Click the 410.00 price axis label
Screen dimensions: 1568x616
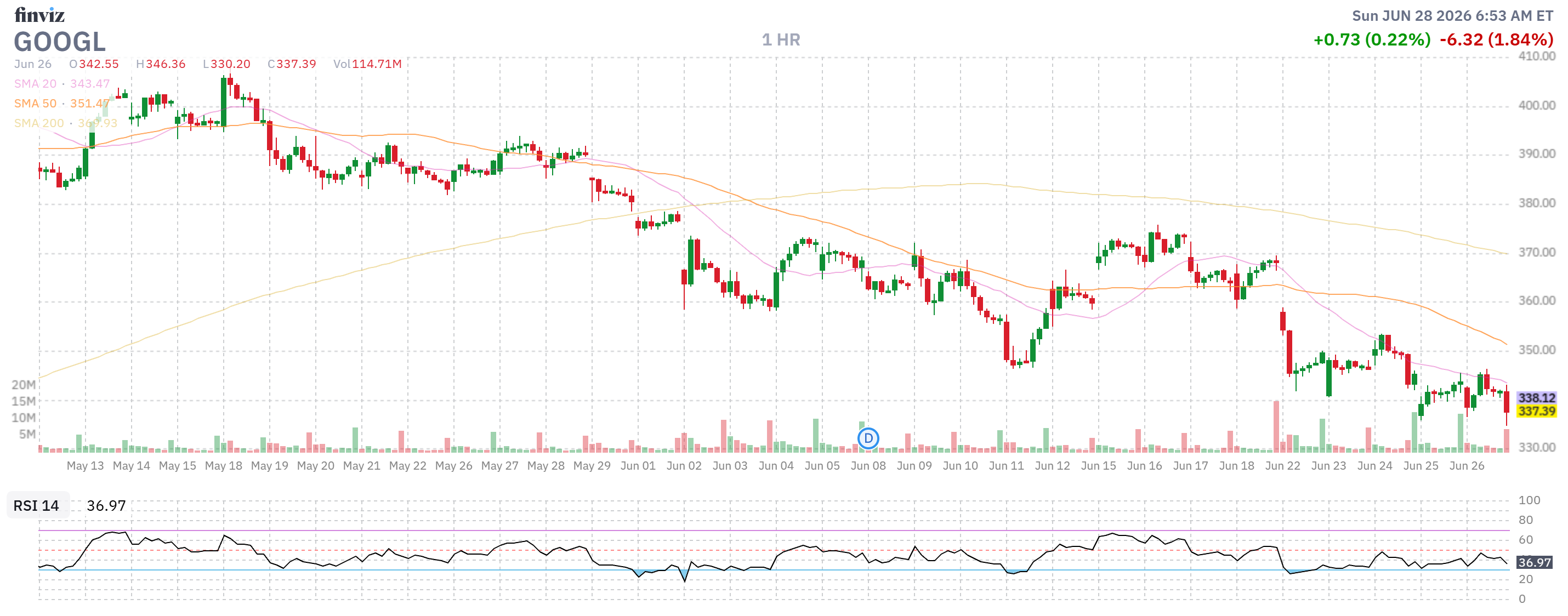tap(1536, 56)
